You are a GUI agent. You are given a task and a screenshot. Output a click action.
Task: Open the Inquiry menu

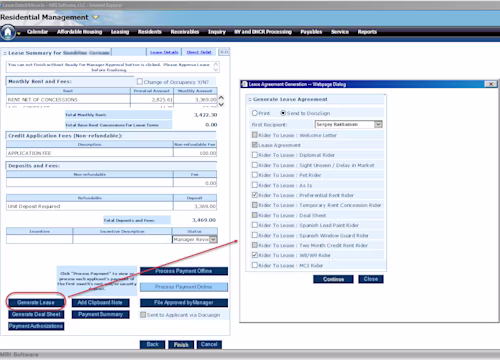[217, 32]
